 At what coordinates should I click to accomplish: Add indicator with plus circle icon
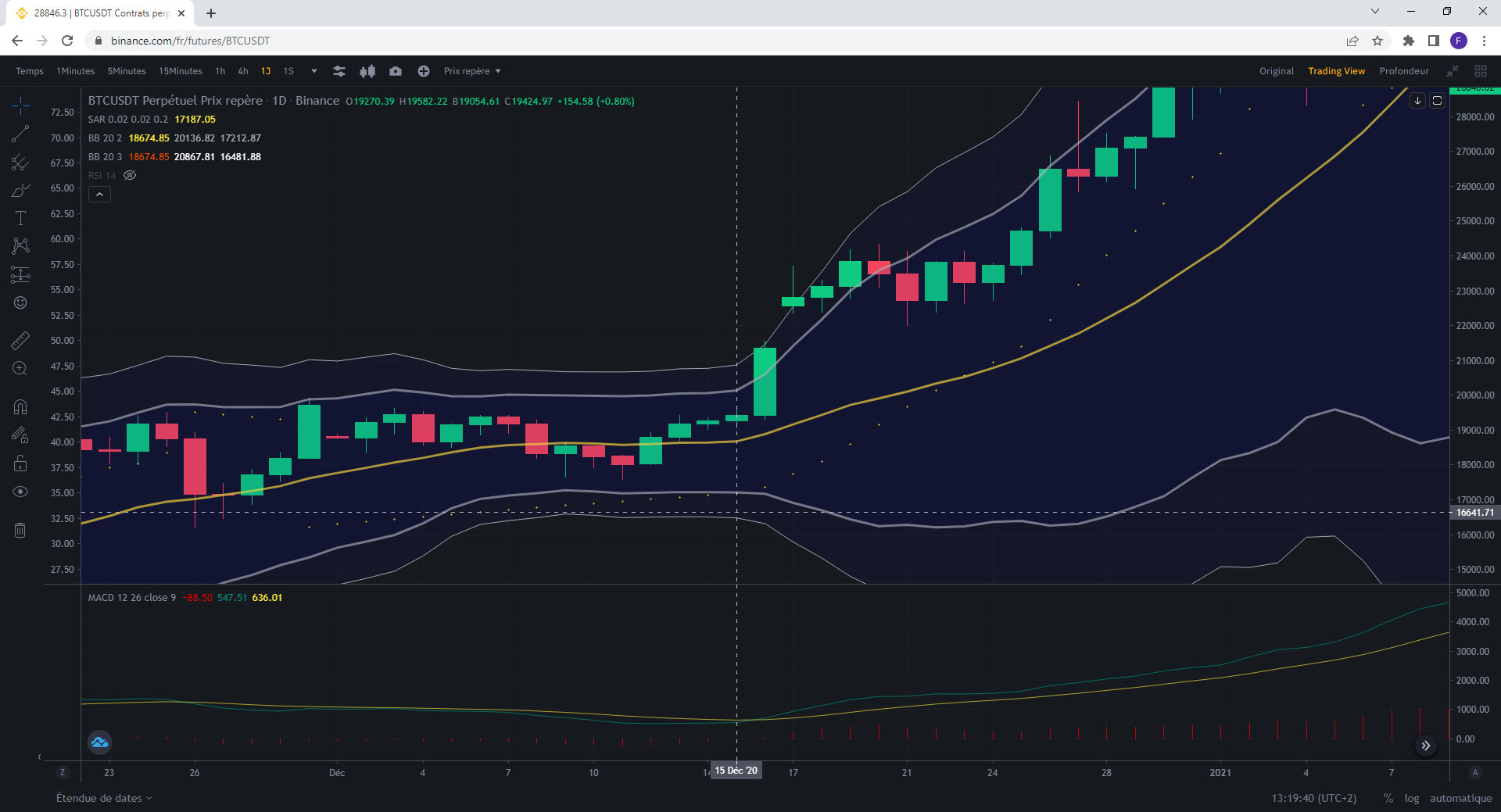pyautogui.click(x=424, y=71)
